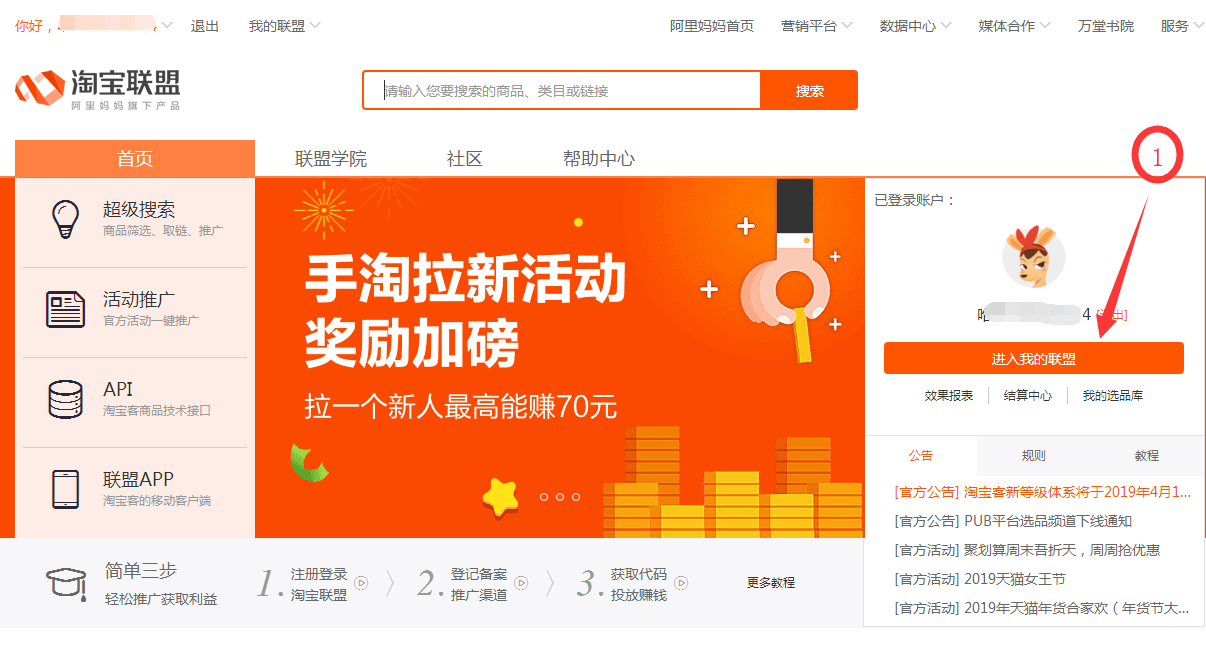
Task: Click the graduation cap 简单三步 icon
Action: pos(67,583)
